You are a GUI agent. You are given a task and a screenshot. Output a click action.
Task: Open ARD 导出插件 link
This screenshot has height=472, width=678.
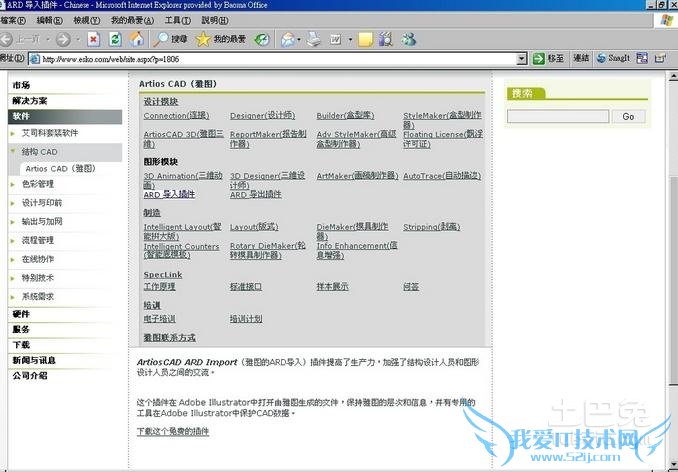256,195
